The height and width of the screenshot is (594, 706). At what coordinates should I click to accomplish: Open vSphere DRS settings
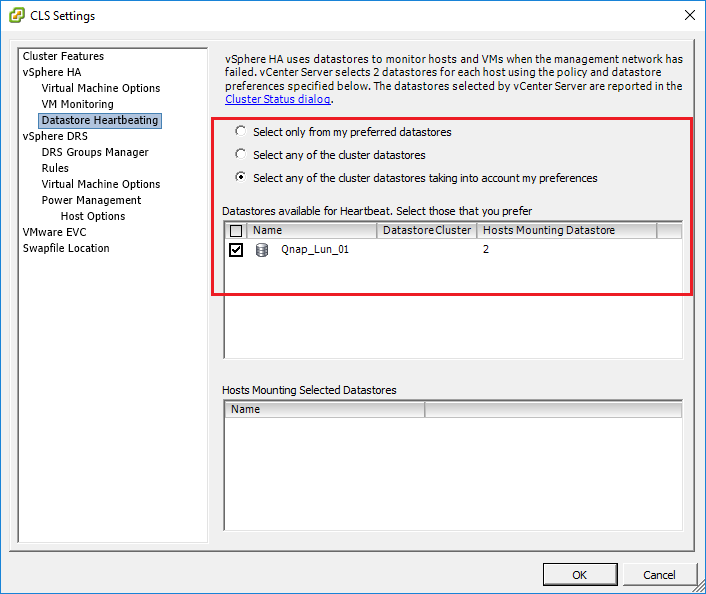[55, 136]
